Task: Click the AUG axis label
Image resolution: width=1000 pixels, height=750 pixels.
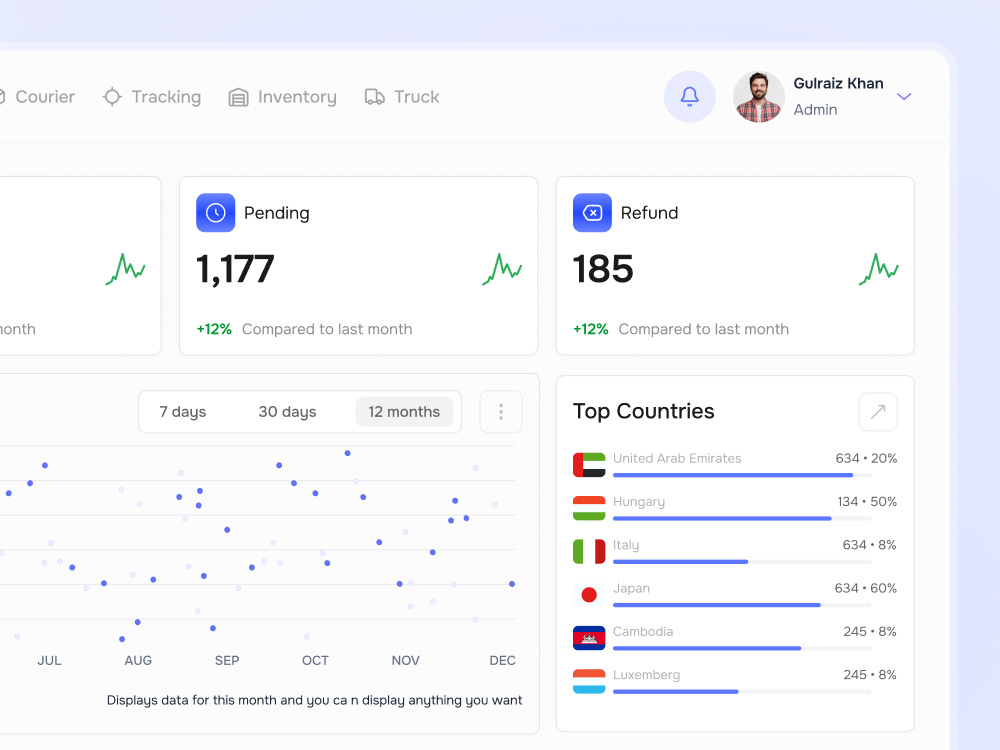Action: (x=138, y=661)
